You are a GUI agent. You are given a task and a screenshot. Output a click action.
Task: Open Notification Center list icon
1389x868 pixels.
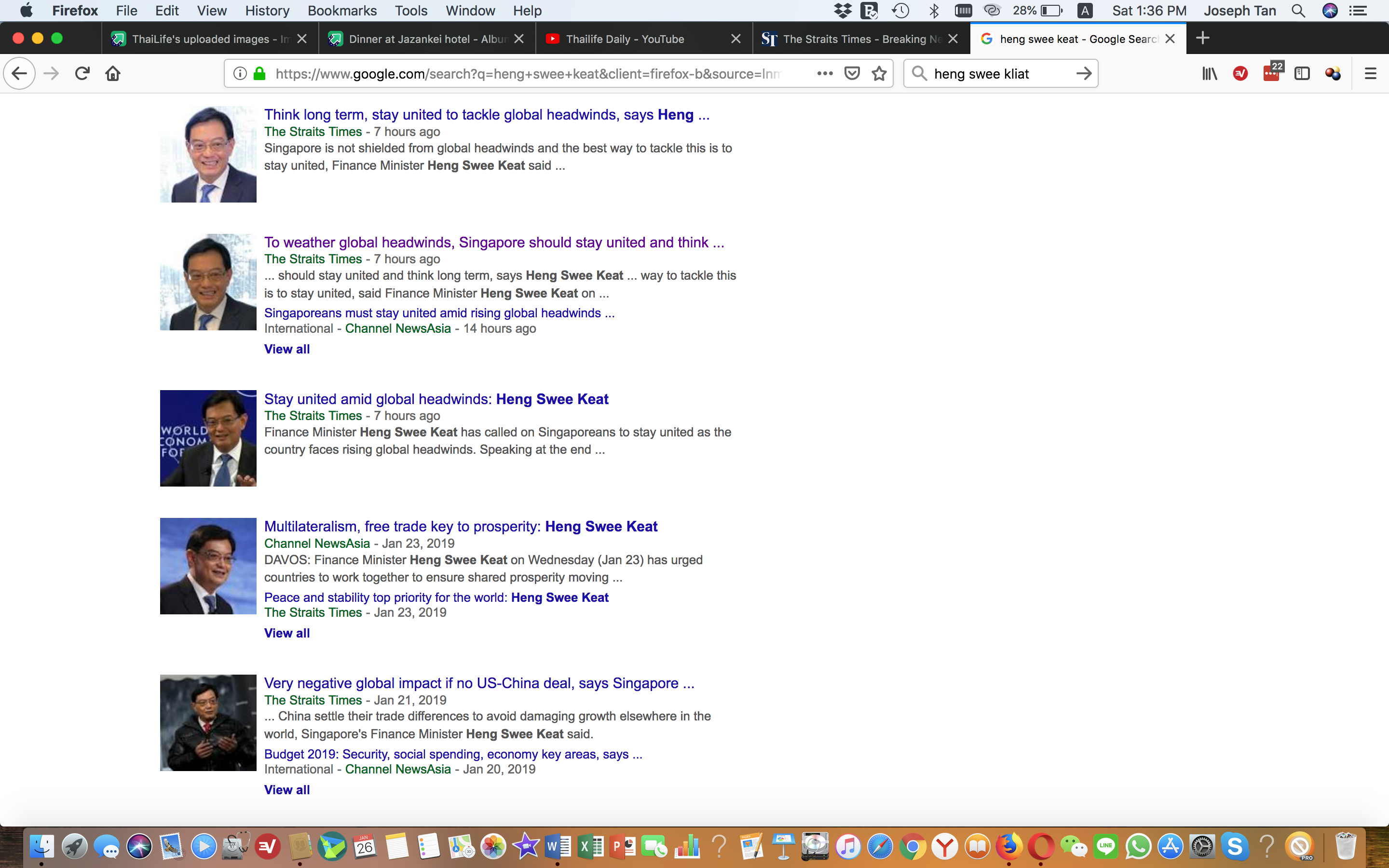click(x=1358, y=10)
